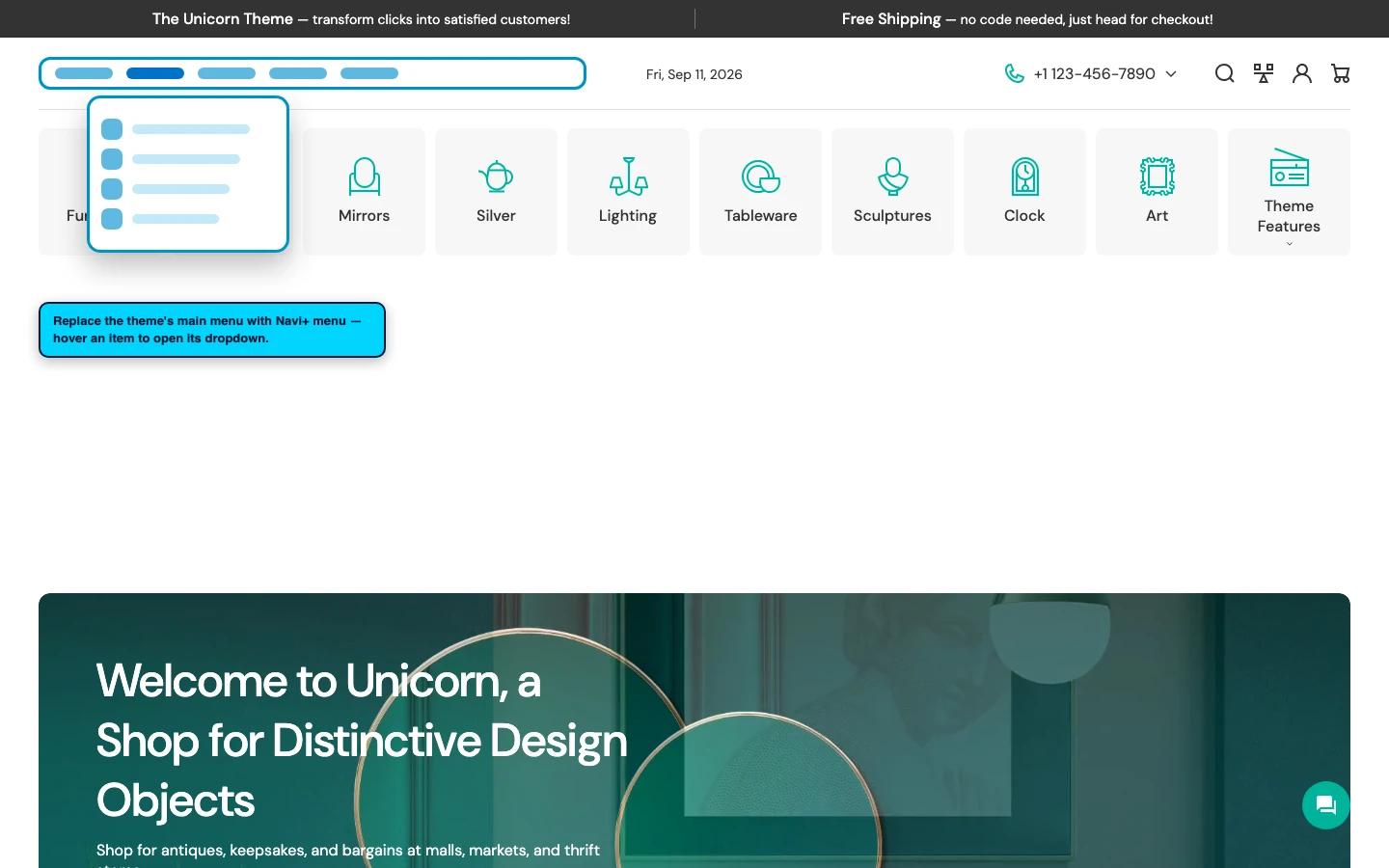Open the Sculptures category tile

coord(892,192)
